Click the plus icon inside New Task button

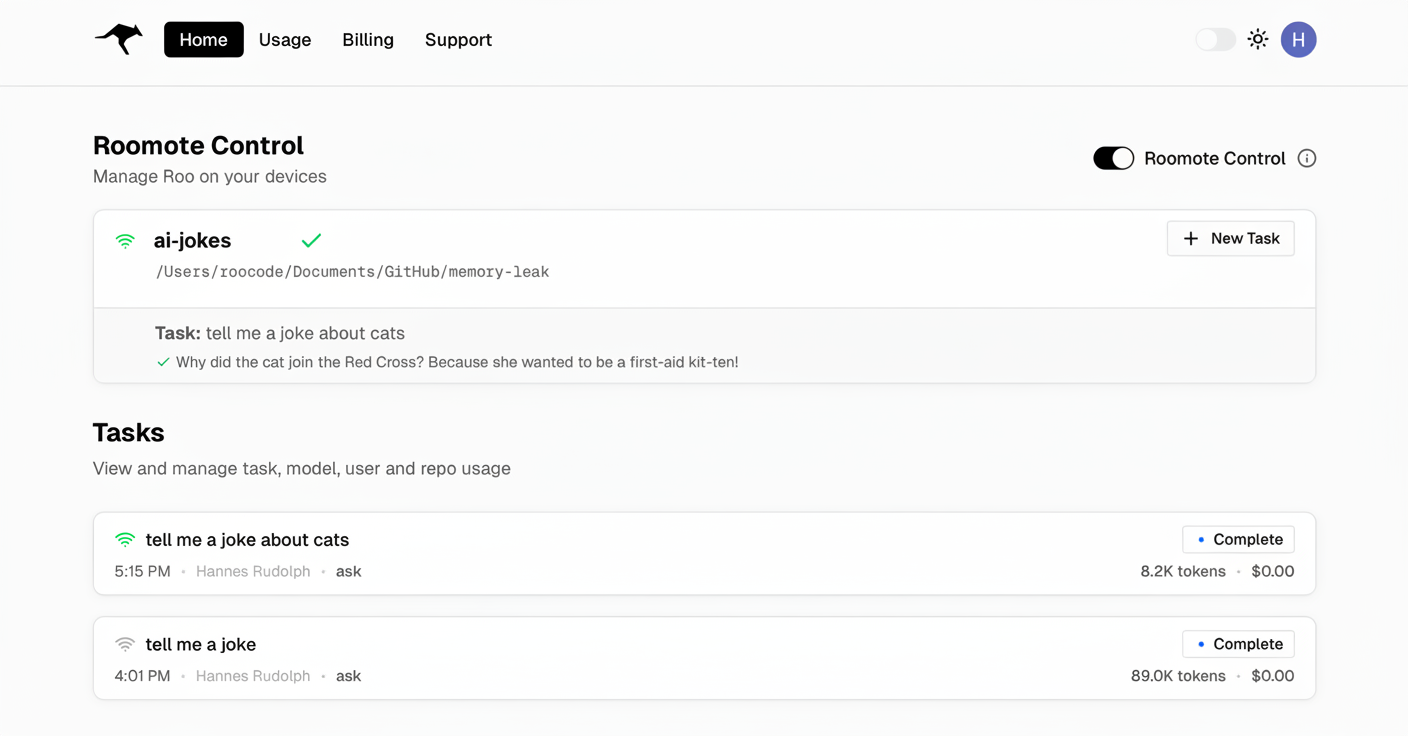pos(1190,238)
